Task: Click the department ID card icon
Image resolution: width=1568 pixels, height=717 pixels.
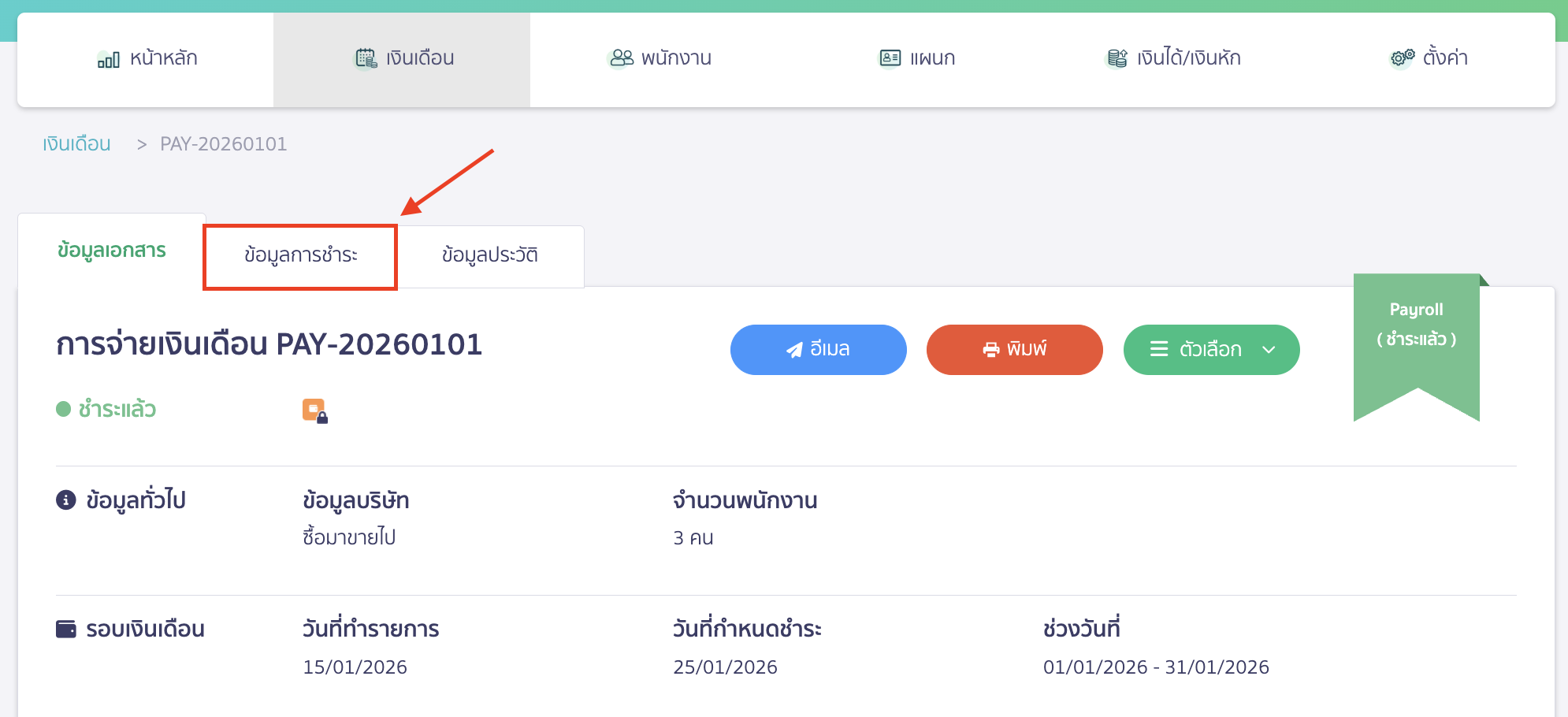Action: [x=890, y=58]
